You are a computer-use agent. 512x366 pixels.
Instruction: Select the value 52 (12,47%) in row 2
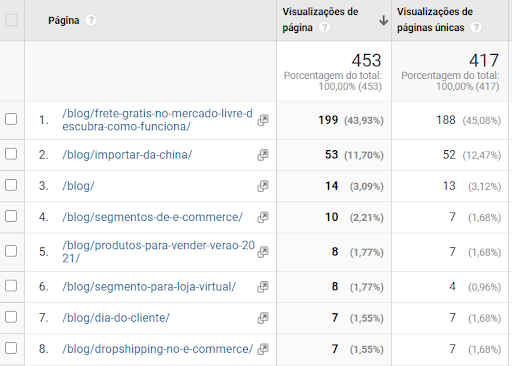472,155
